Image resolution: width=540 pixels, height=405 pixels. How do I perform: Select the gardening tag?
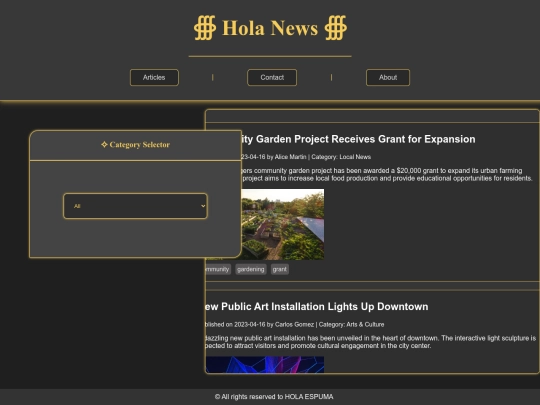click(x=251, y=269)
